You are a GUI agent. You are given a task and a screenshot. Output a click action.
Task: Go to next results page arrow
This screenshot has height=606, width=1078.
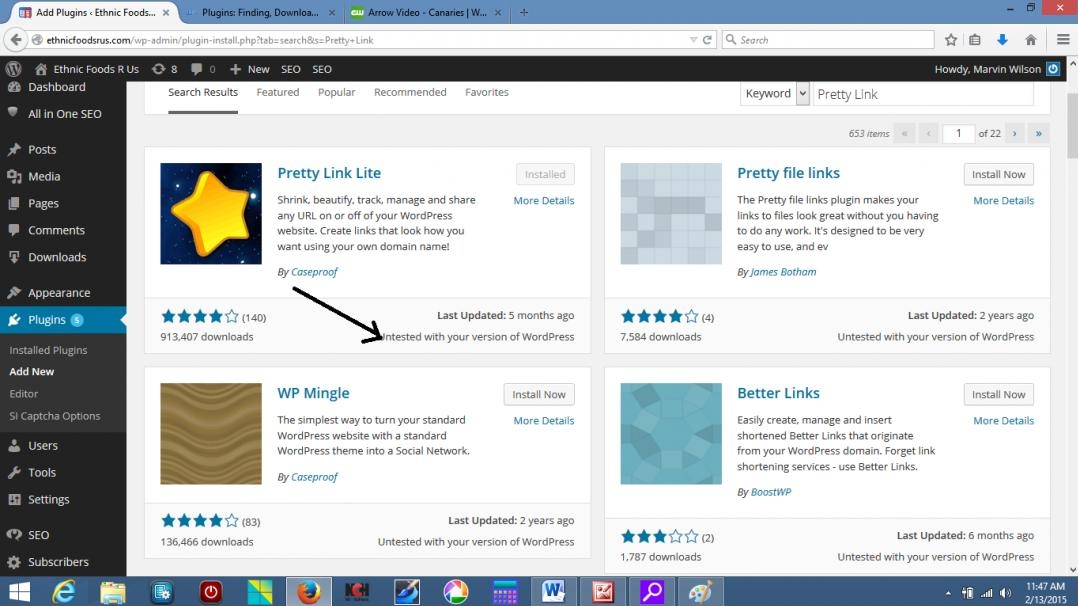[x=1014, y=133]
